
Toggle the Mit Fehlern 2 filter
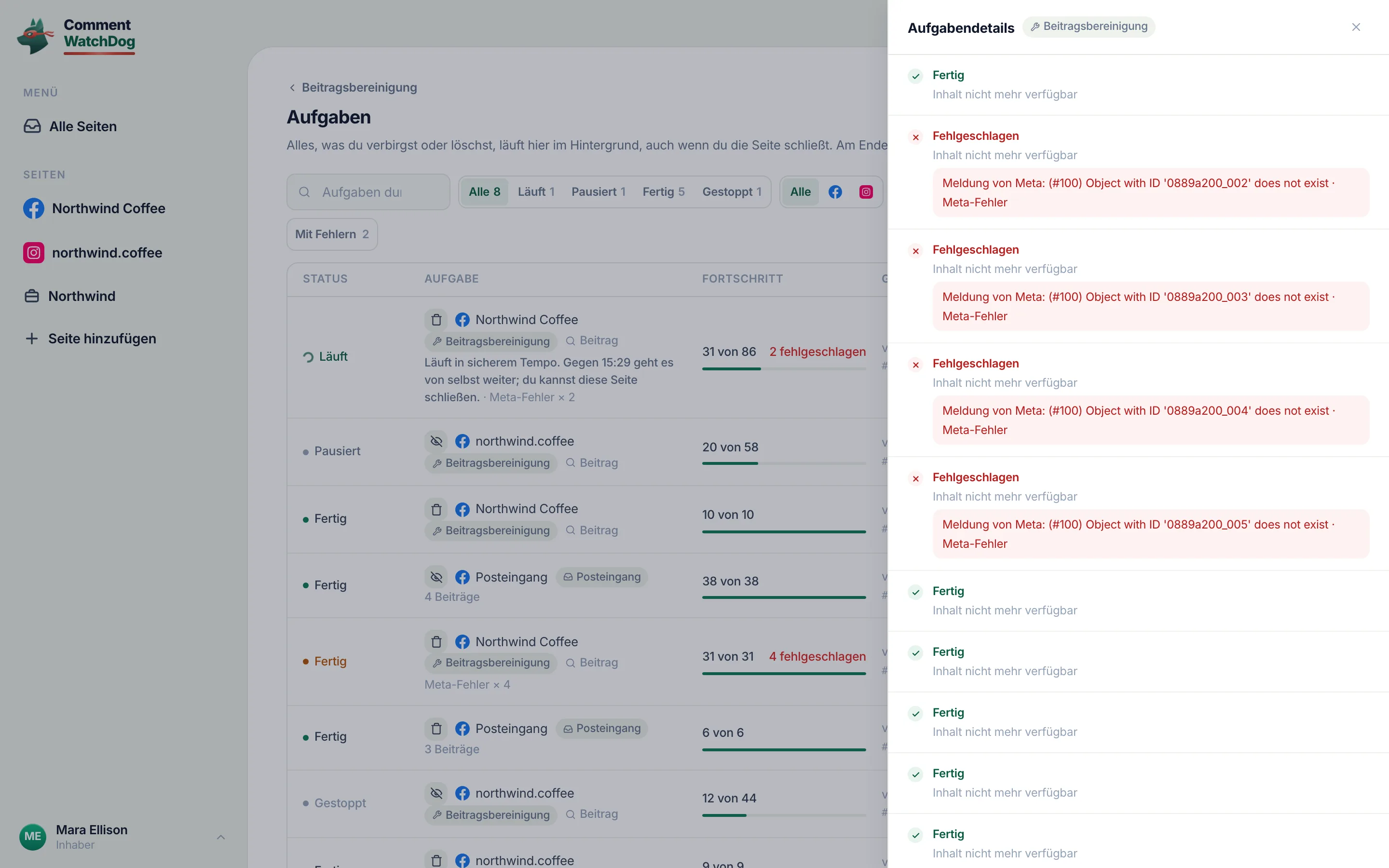pos(332,234)
